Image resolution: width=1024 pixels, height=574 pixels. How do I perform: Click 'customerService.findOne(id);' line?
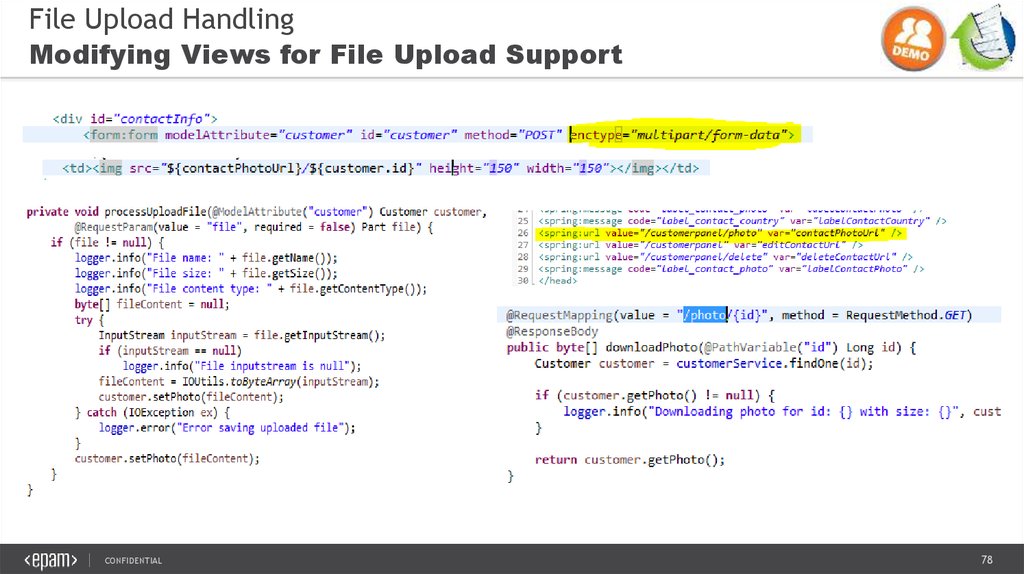(704, 363)
